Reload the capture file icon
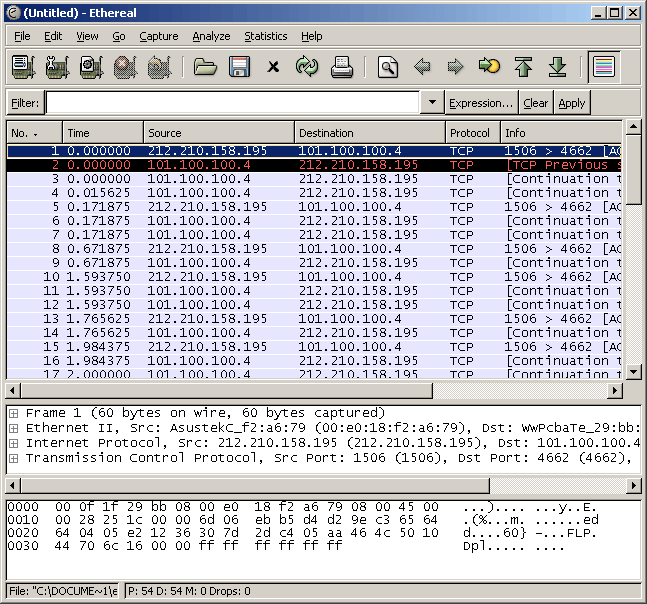 (x=307, y=67)
